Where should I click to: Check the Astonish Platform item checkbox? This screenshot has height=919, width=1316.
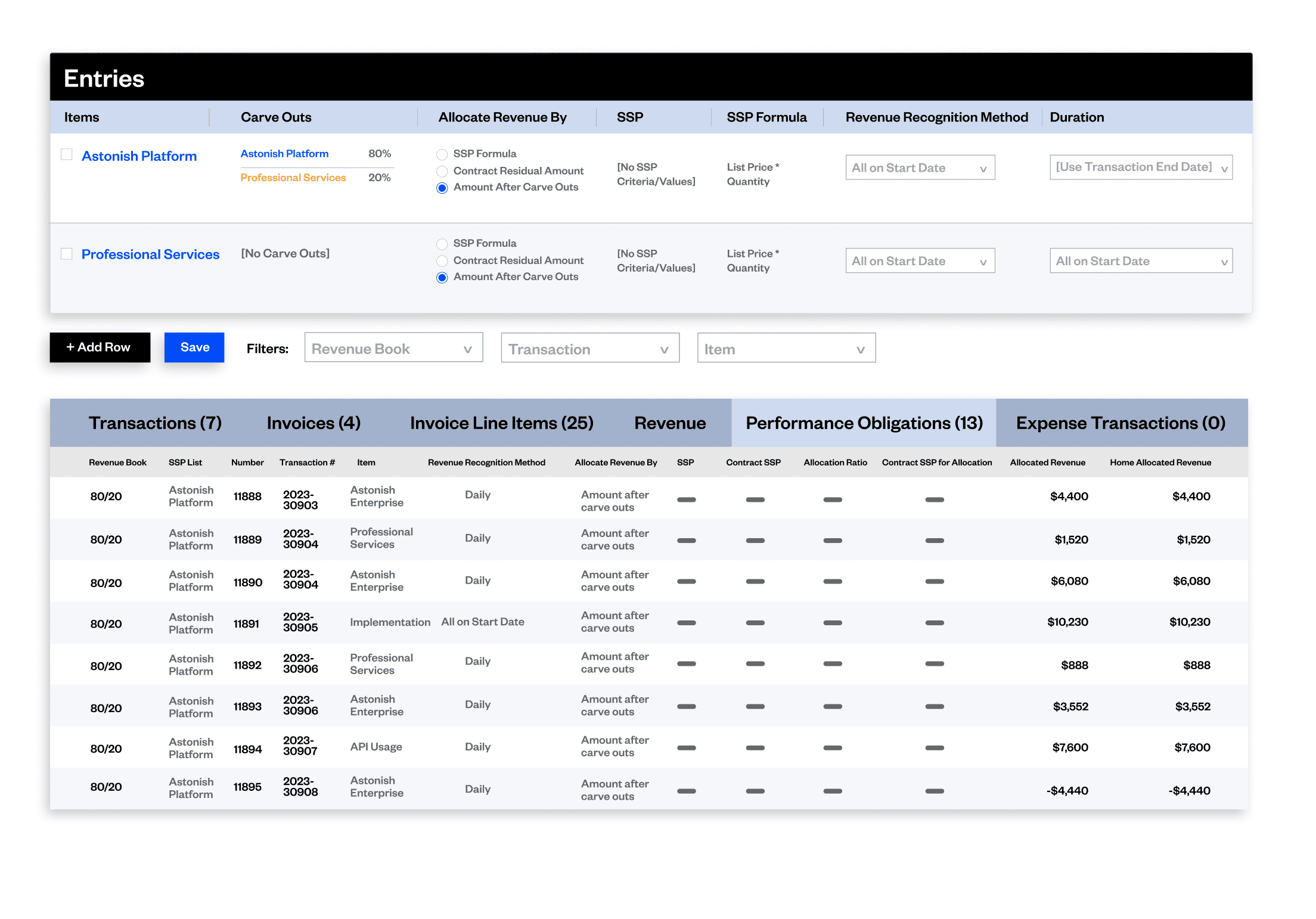tap(67, 155)
